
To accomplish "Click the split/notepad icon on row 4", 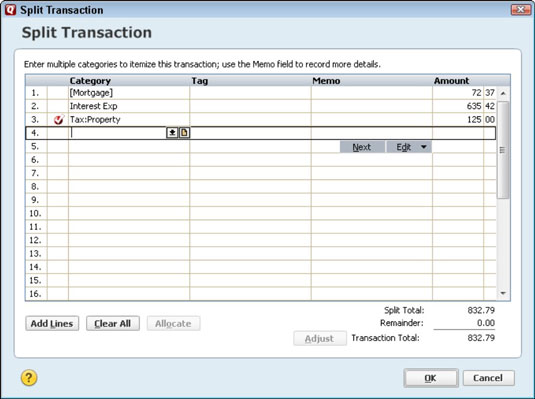I will (x=184, y=133).
